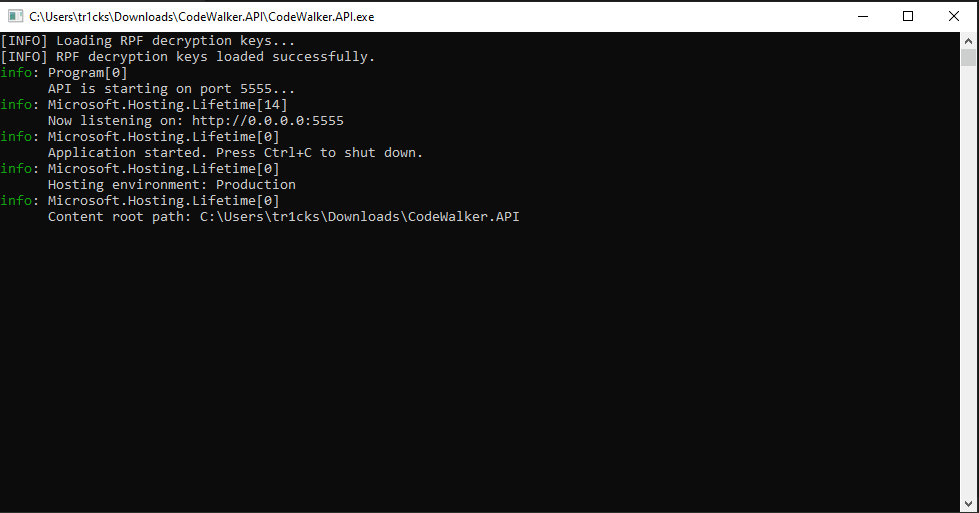
Task: Click the empty scrollbar track below the thumb
Action: [x=968, y=300]
